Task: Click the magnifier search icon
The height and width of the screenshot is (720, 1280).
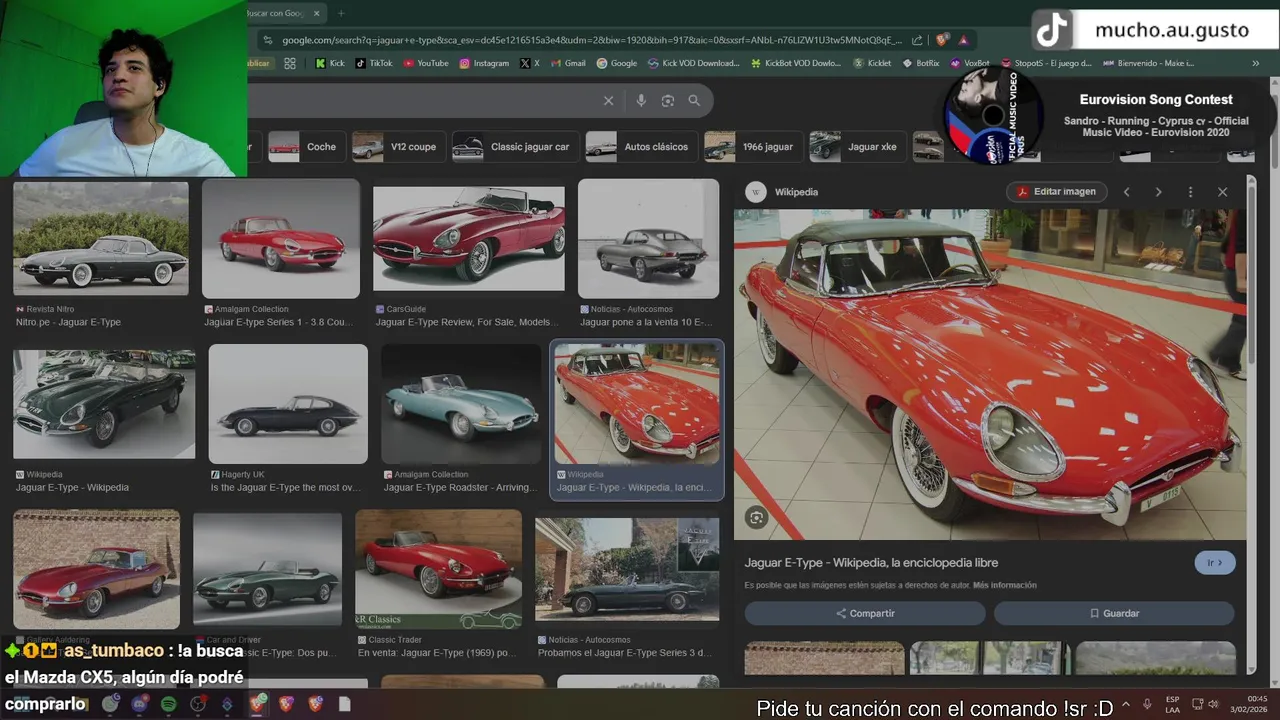Action: coord(694,100)
